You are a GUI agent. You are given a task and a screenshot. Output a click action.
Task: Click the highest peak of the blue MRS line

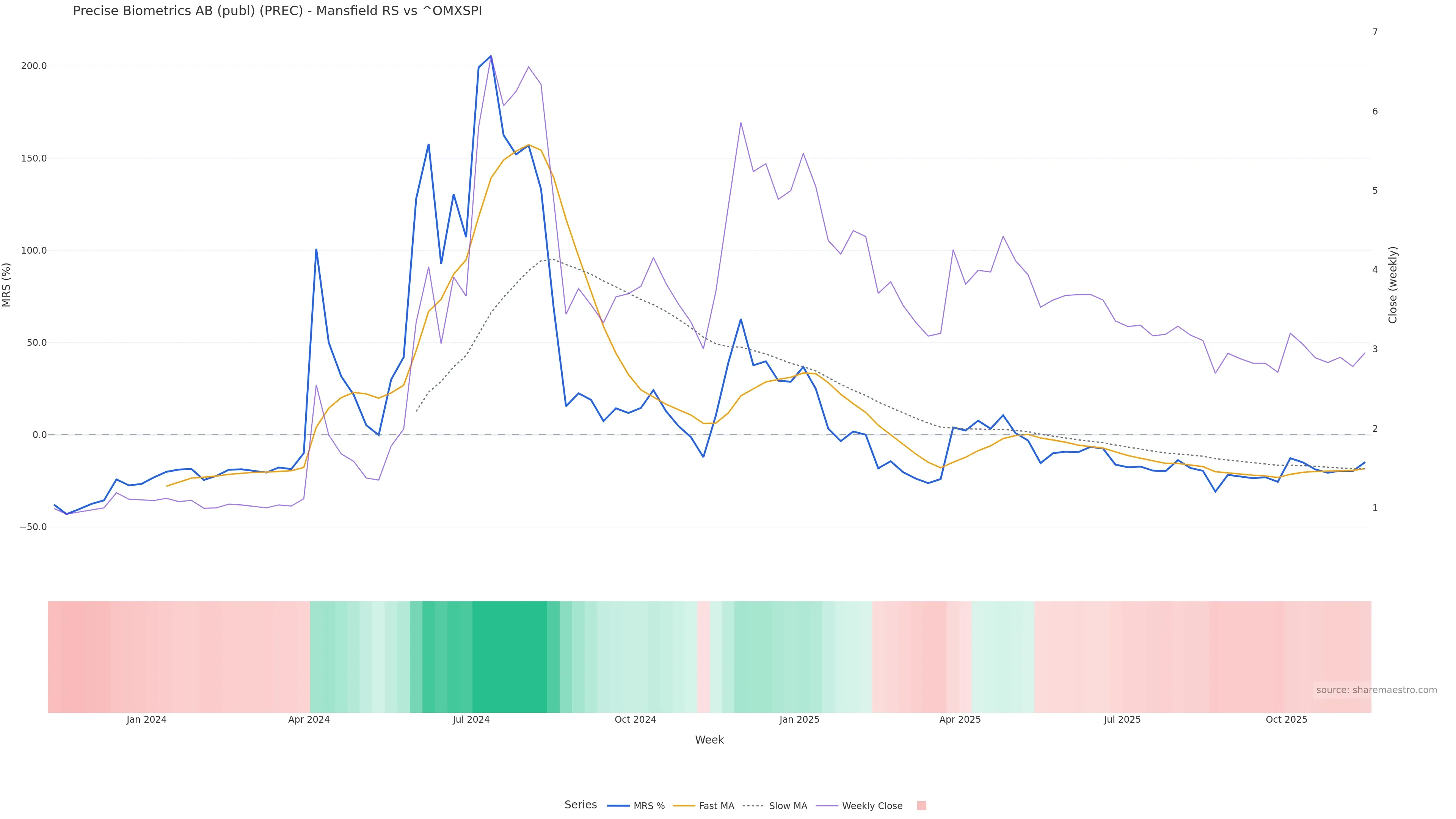click(x=491, y=56)
